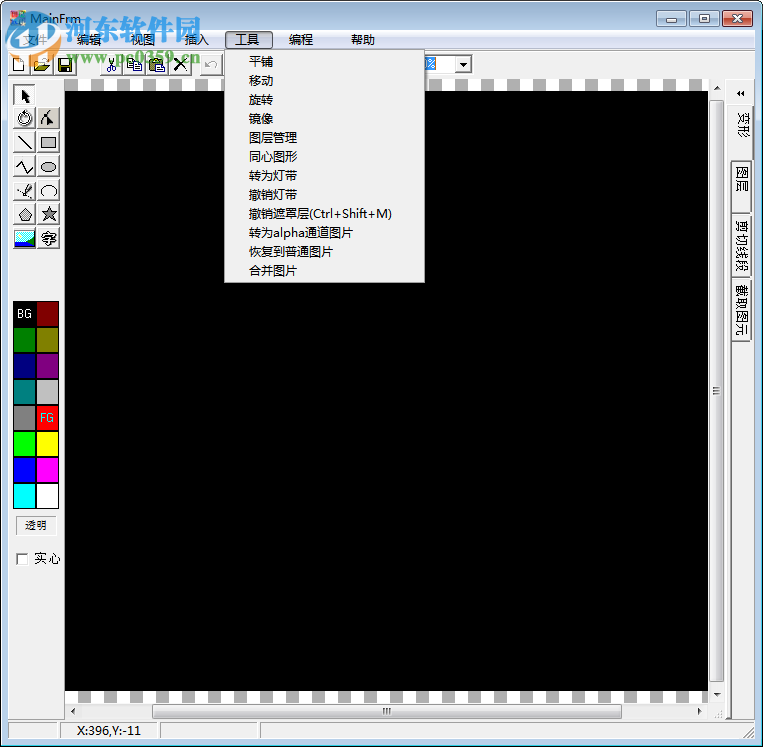Choose 转为灯带 menu entry
The width and height of the screenshot is (763, 747).
point(324,175)
